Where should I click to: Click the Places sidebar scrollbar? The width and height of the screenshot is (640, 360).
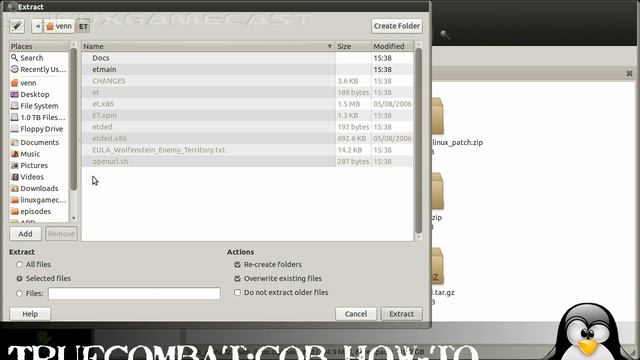(73, 118)
